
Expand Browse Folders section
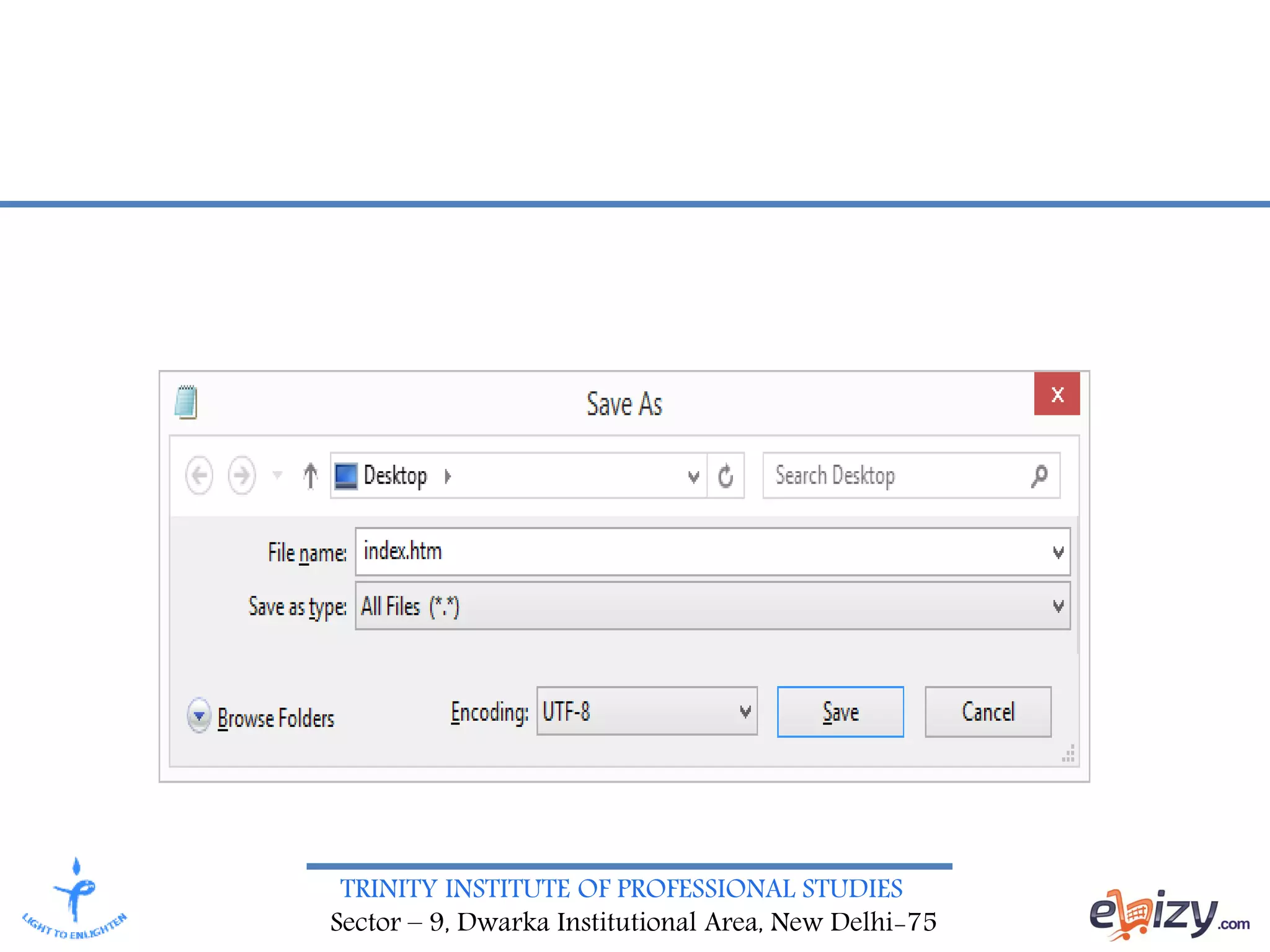(198, 716)
